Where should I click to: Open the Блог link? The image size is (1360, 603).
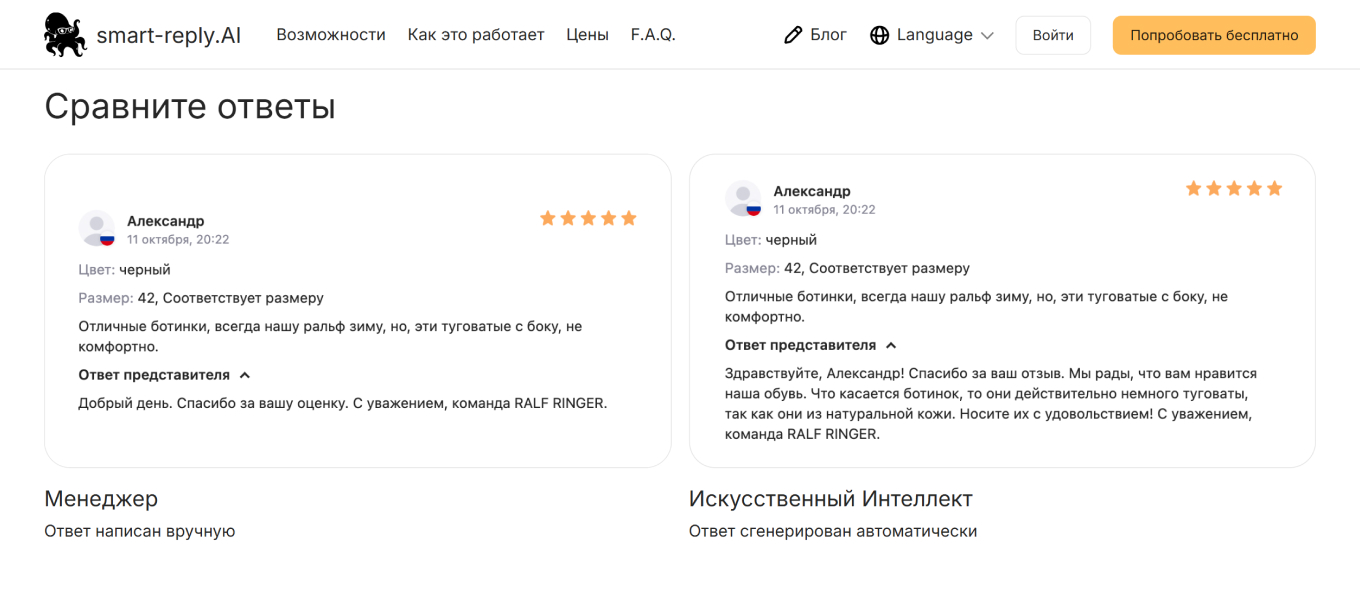[828, 35]
